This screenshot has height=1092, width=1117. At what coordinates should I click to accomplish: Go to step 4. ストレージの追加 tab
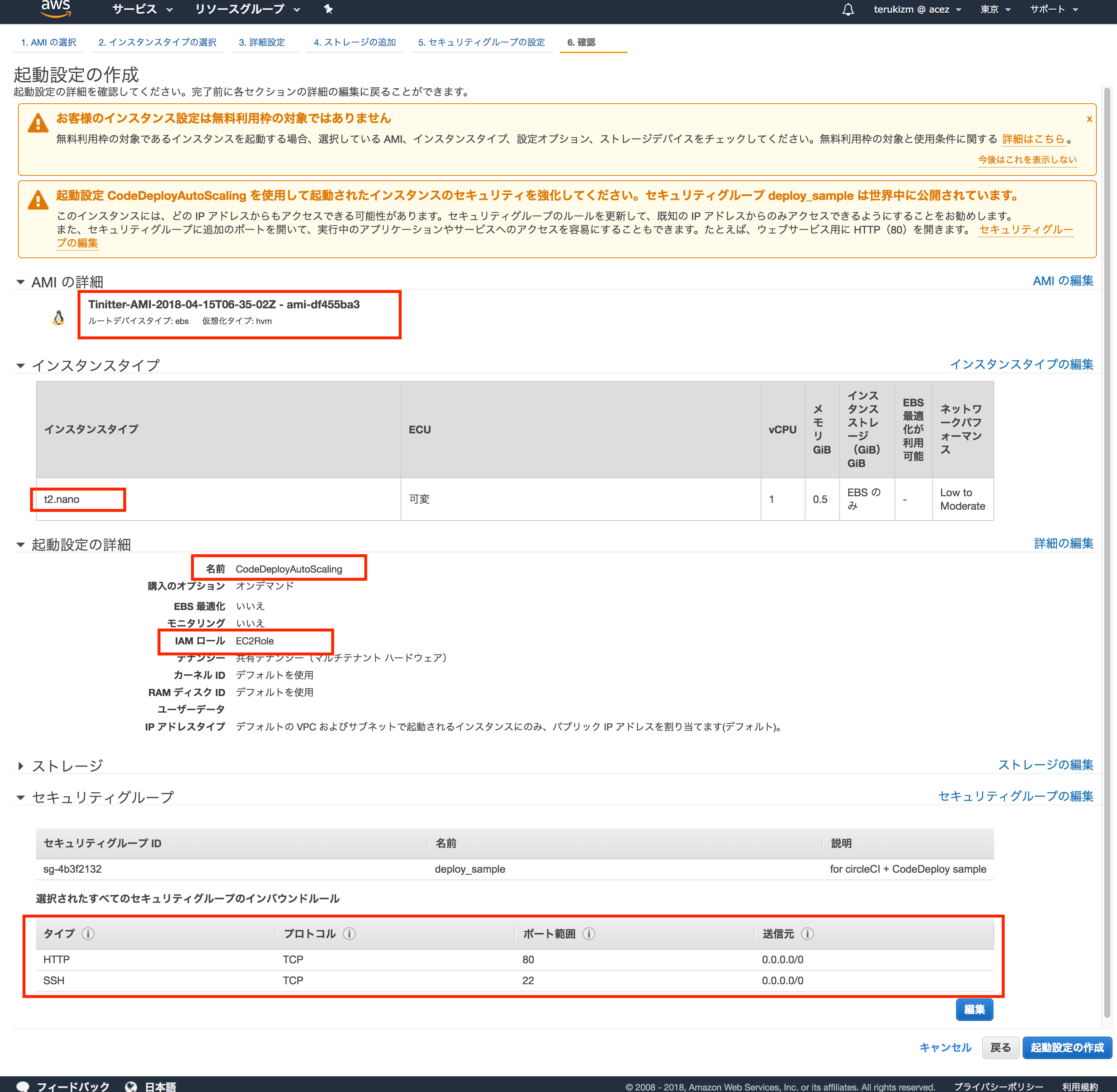pyautogui.click(x=354, y=42)
